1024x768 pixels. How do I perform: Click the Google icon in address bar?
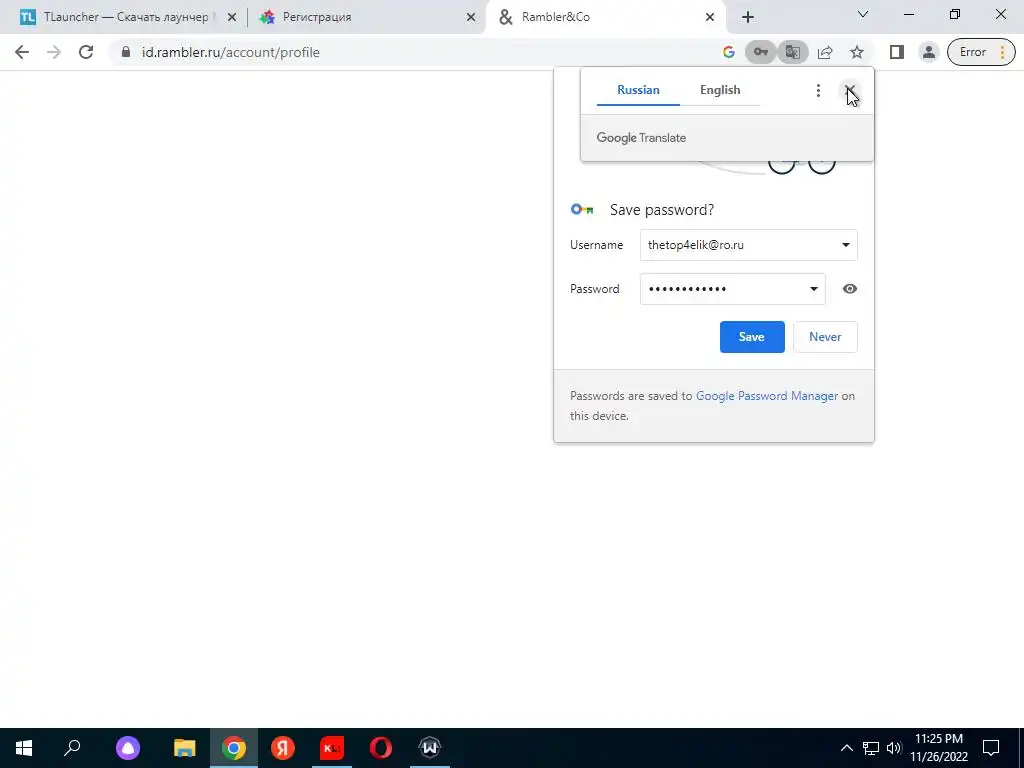point(729,52)
